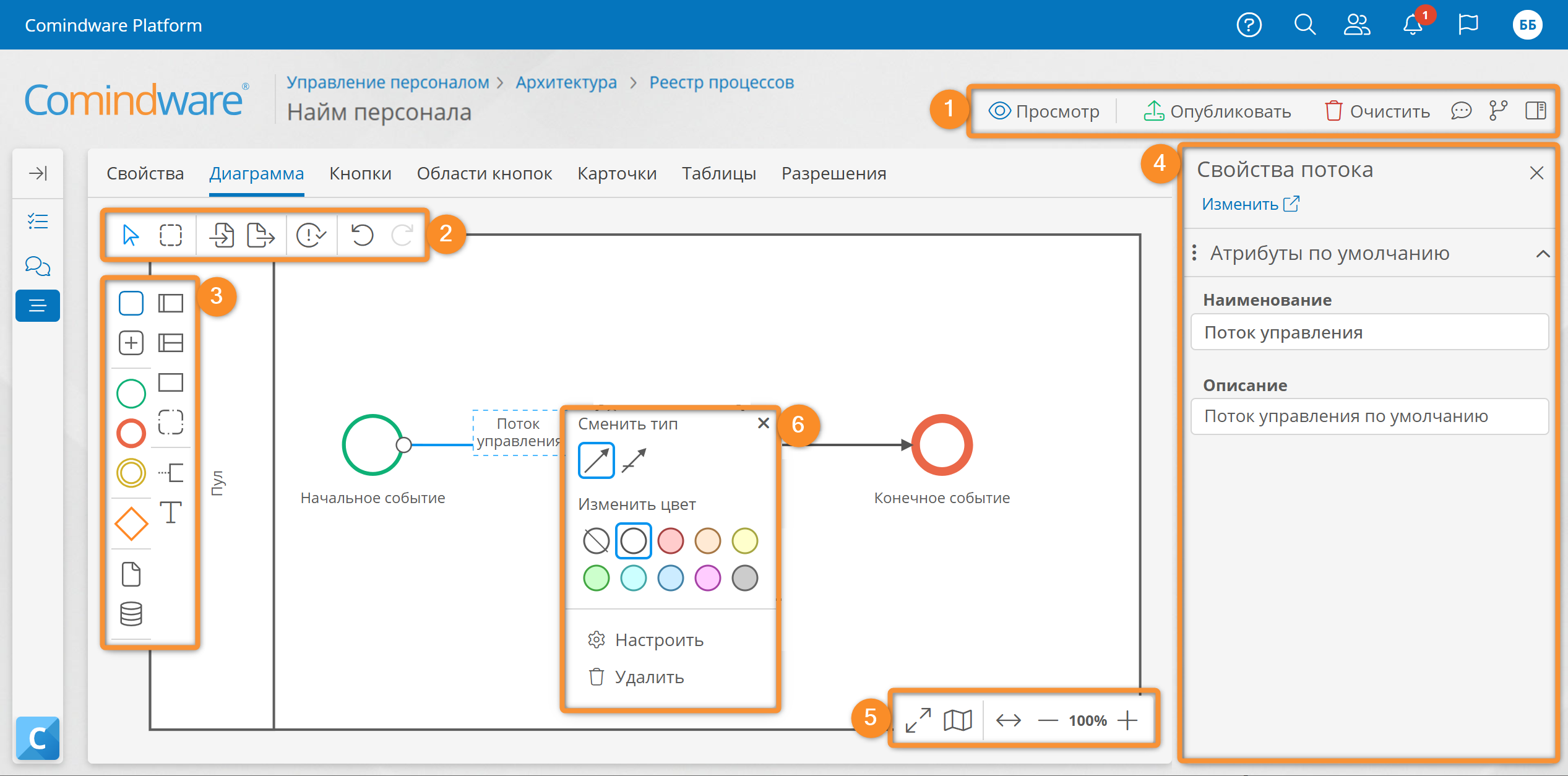Image resolution: width=1568 pixels, height=776 pixels.
Task: Pick the orange gateway diamond
Action: 131,524
